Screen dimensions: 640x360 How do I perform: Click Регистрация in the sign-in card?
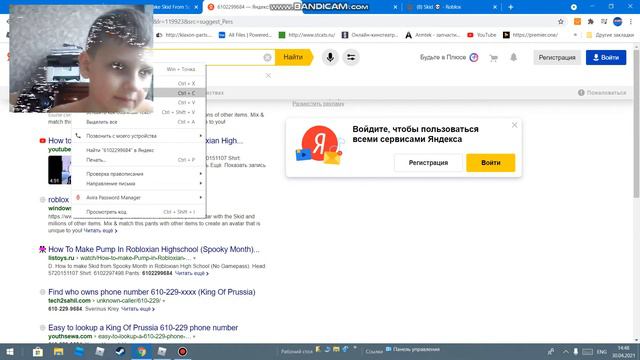428,162
